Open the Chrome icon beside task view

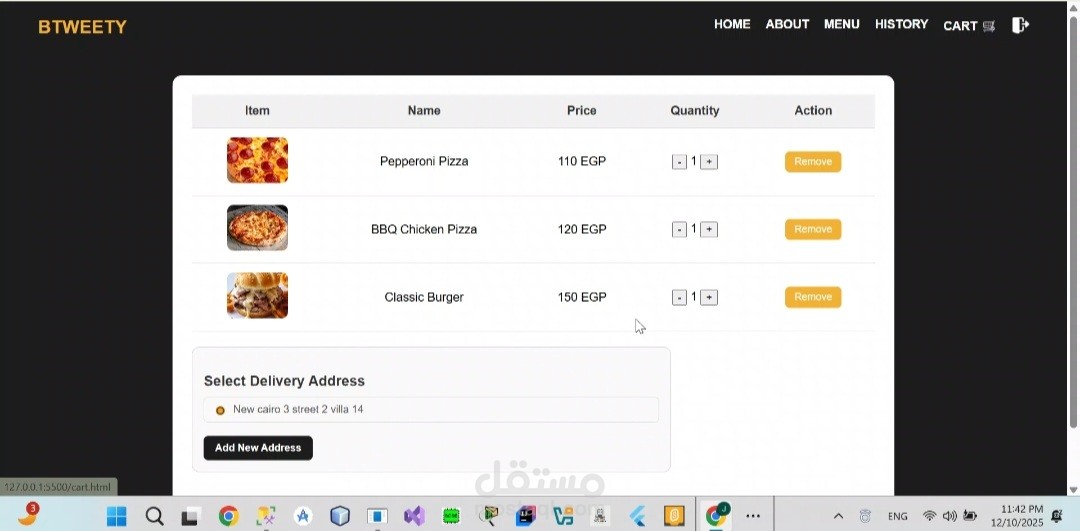click(229, 516)
